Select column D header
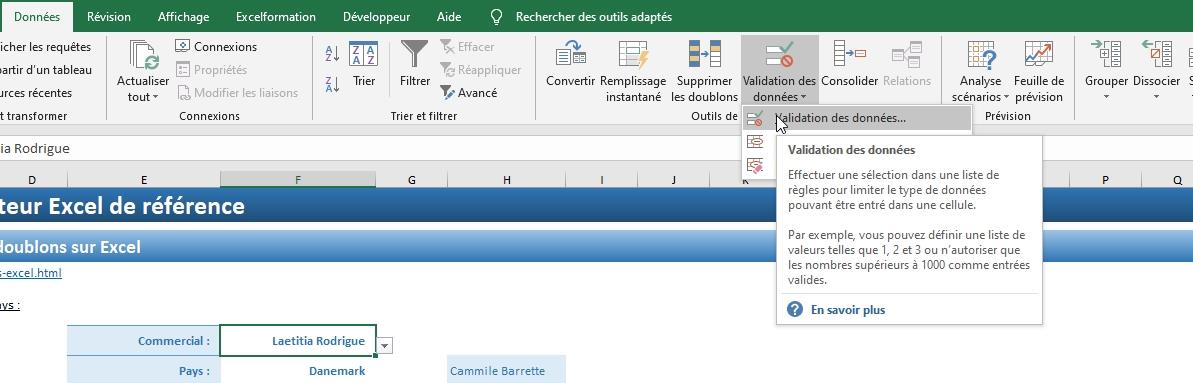 click(x=32, y=180)
